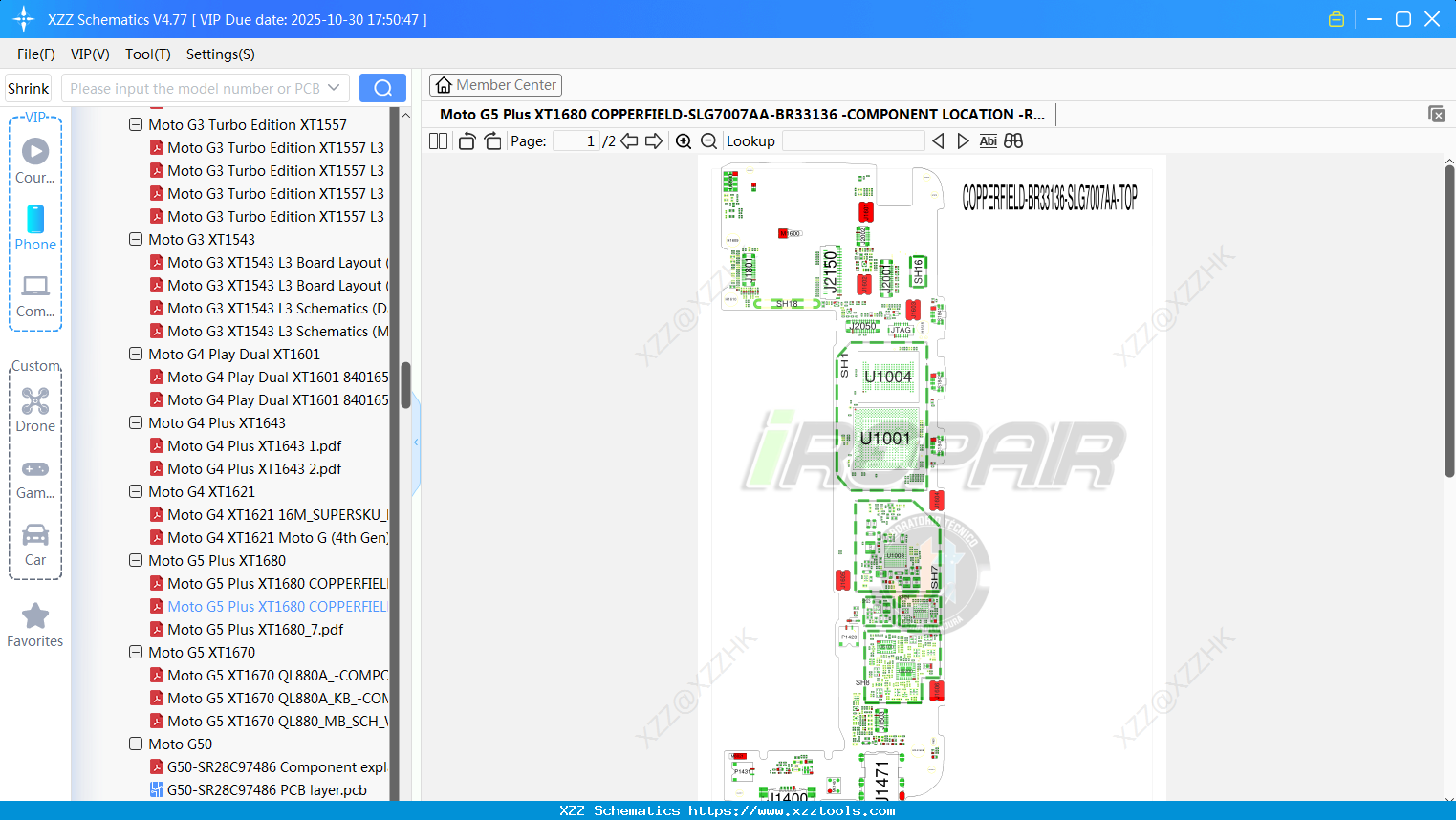The height and width of the screenshot is (820, 1456).
Task: Collapse the left panel with the splitter handle
Action: click(x=416, y=442)
